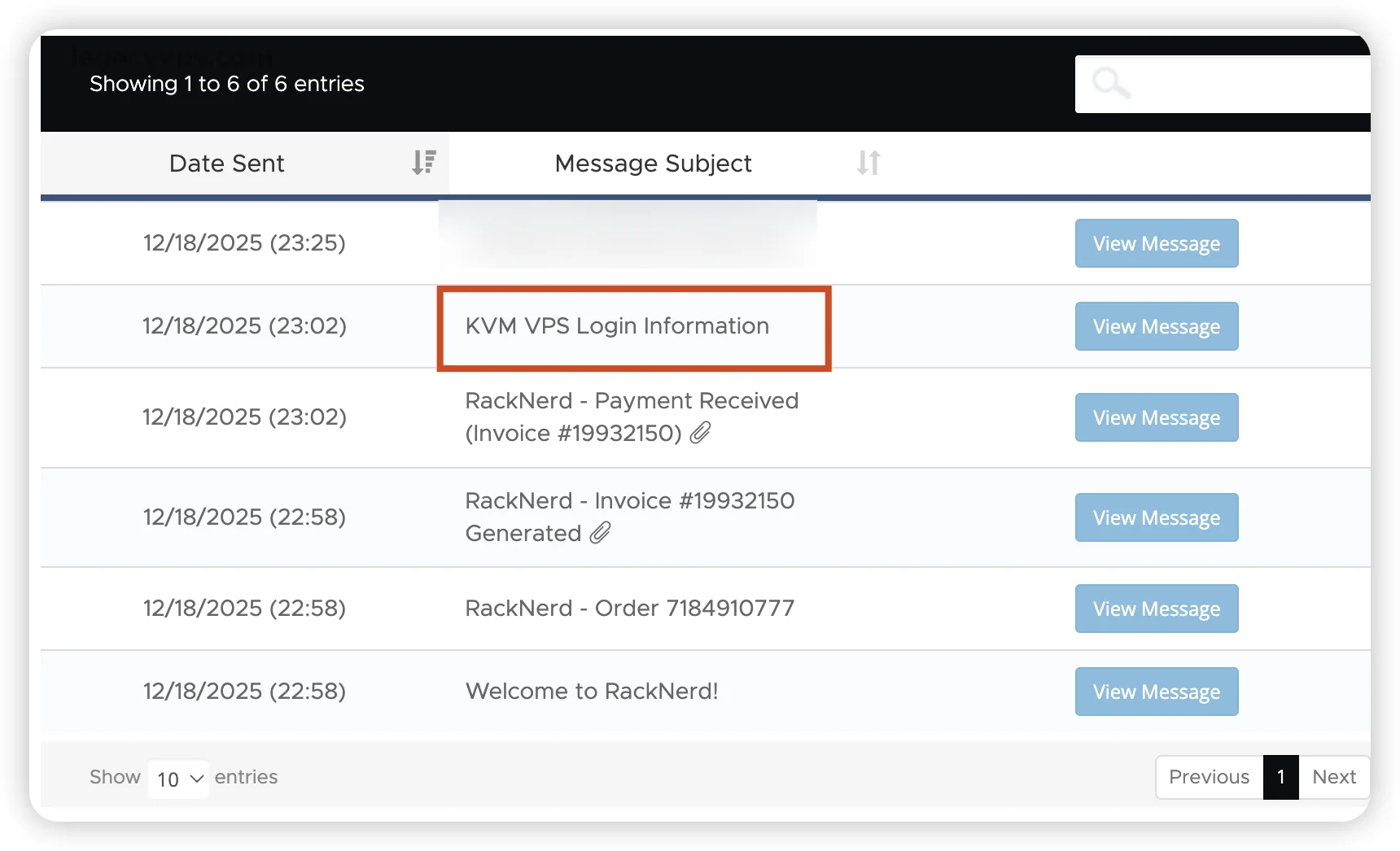Click the Invoice Generated attachment paperclip icon
Viewport: 1400px width, 851px height.
[600, 533]
